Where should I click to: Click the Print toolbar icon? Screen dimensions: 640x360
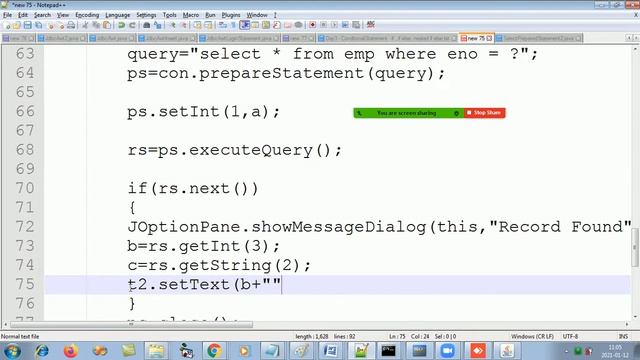[x=71, y=25]
